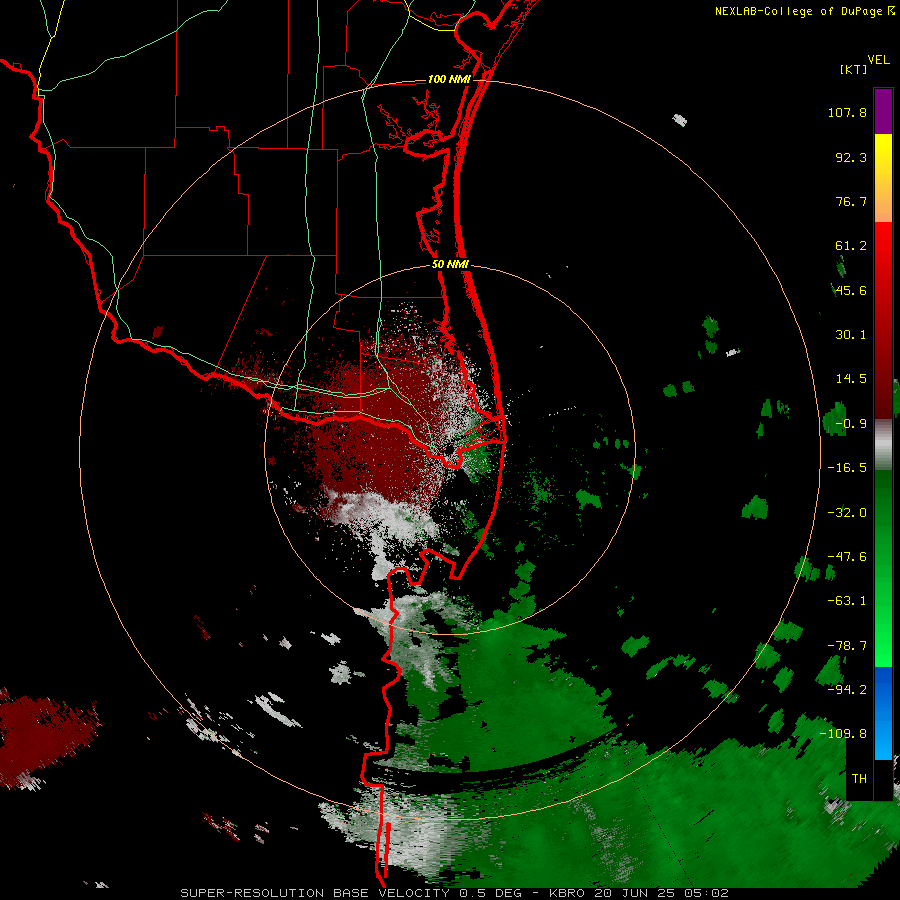Click the -78.7 legend value
Viewport: 900px width, 900px height.
pos(847,646)
